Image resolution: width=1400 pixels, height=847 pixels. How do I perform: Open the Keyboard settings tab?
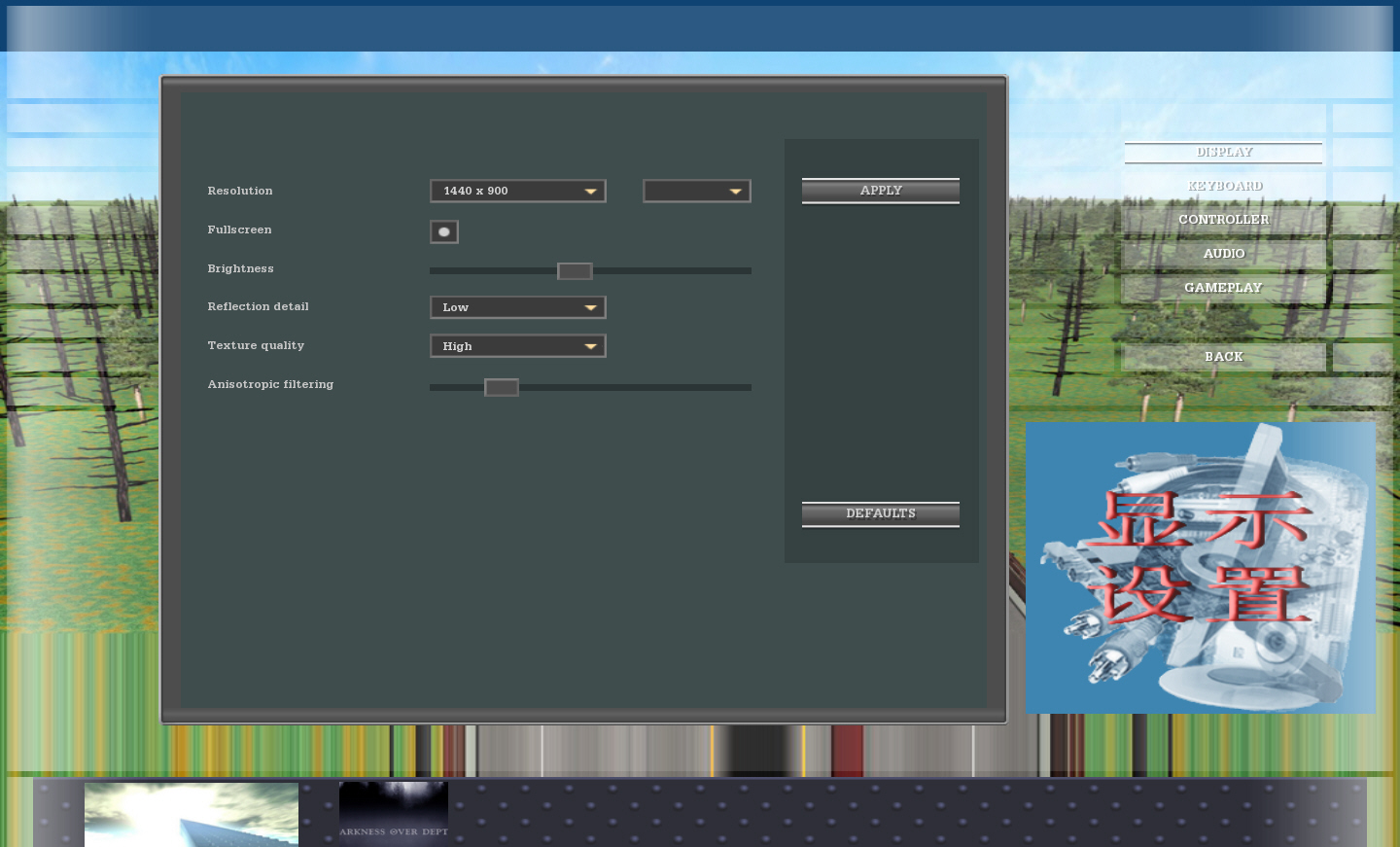tap(1223, 186)
